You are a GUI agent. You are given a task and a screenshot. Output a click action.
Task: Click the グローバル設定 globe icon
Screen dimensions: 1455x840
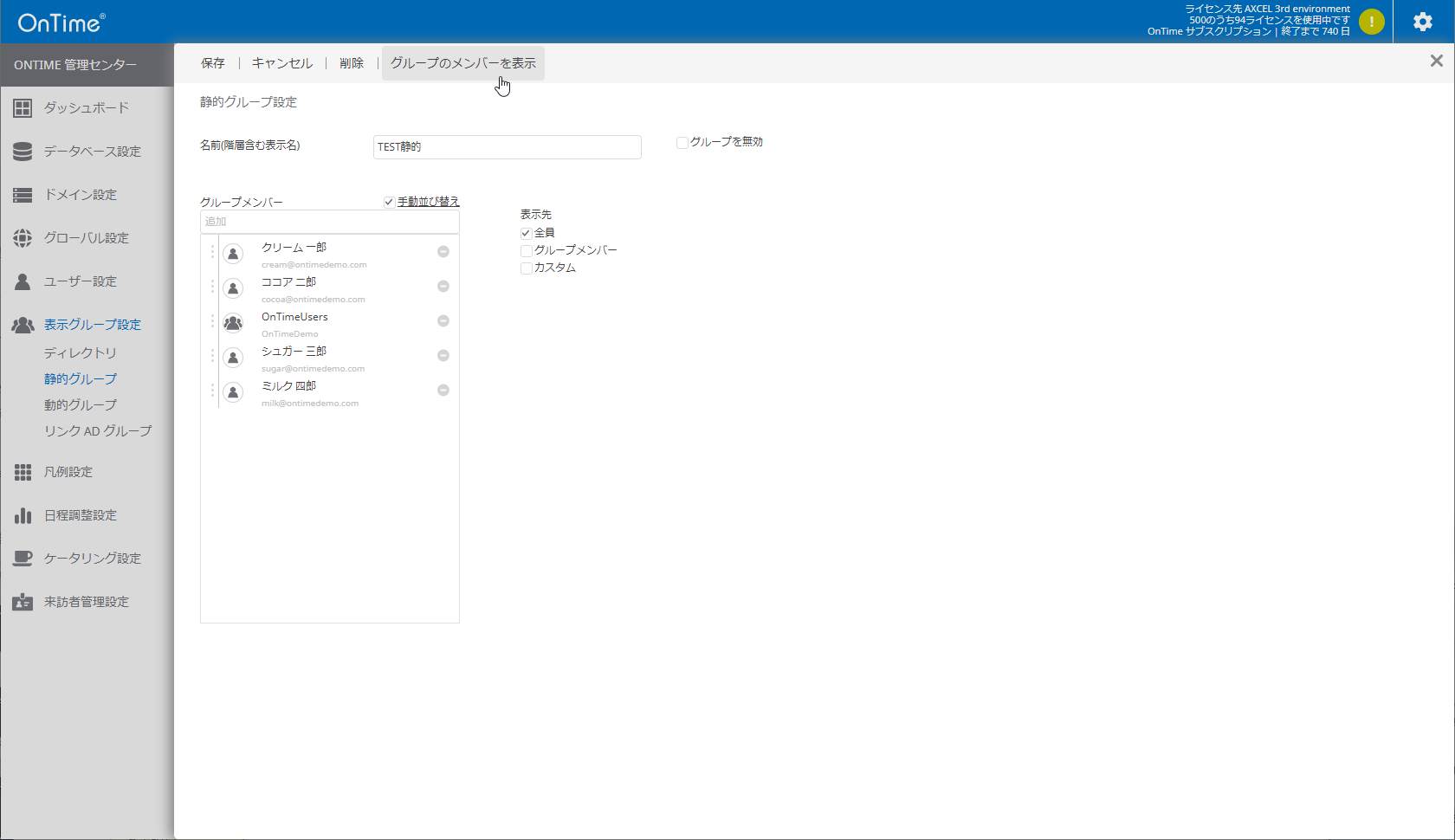22,237
